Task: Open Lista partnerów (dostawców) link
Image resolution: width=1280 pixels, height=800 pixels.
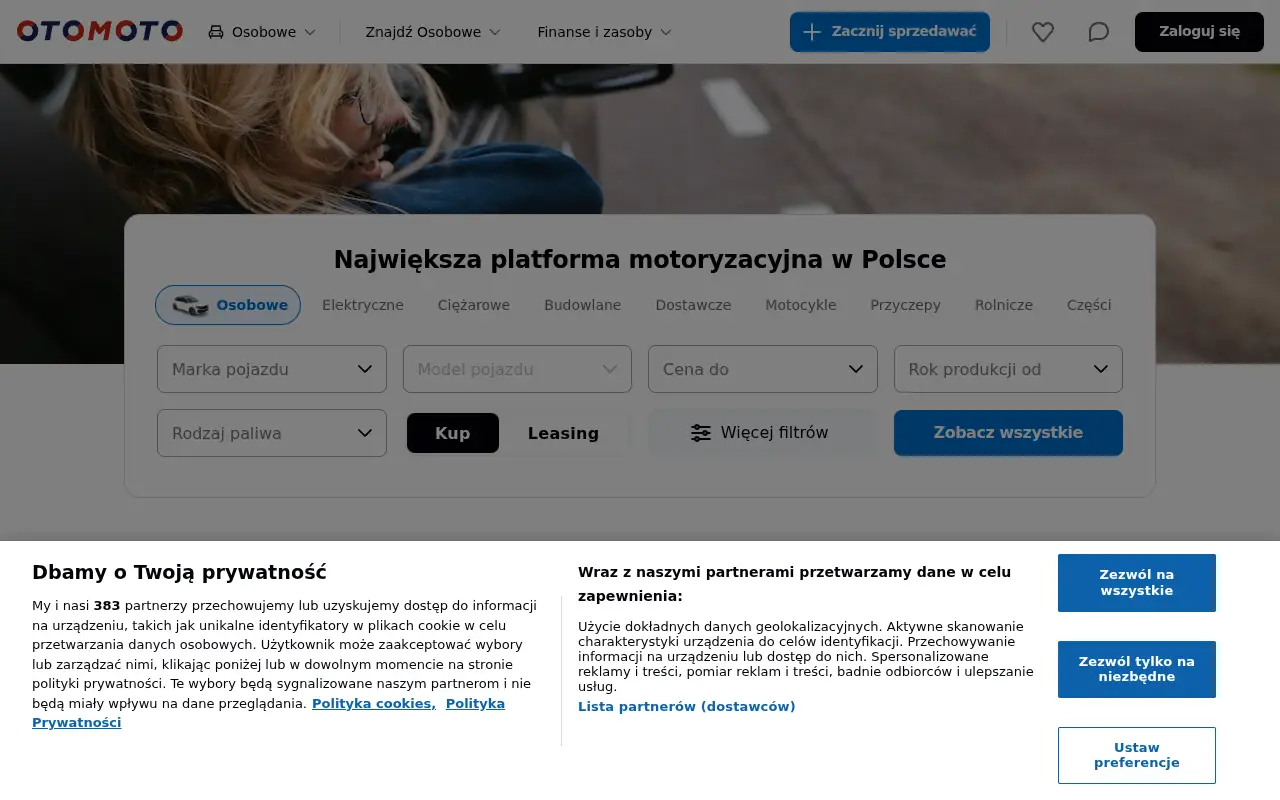Action: pyautogui.click(x=687, y=706)
